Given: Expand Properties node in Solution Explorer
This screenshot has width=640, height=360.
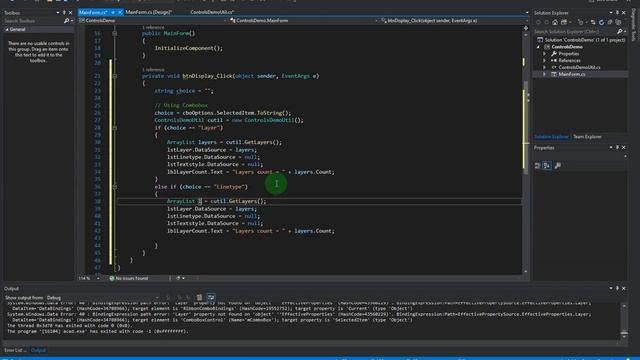Looking at the screenshot, I should click(544, 53).
